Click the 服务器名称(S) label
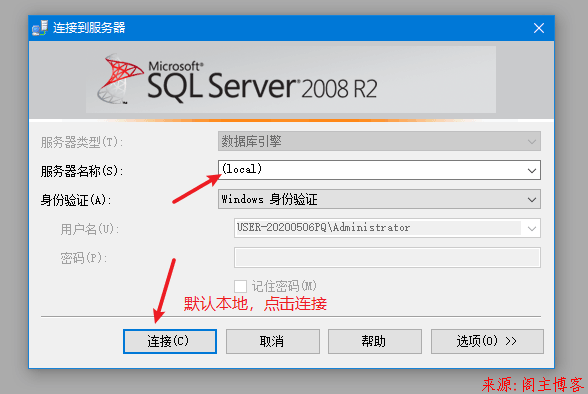The height and width of the screenshot is (394, 588). click(x=82, y=171)
